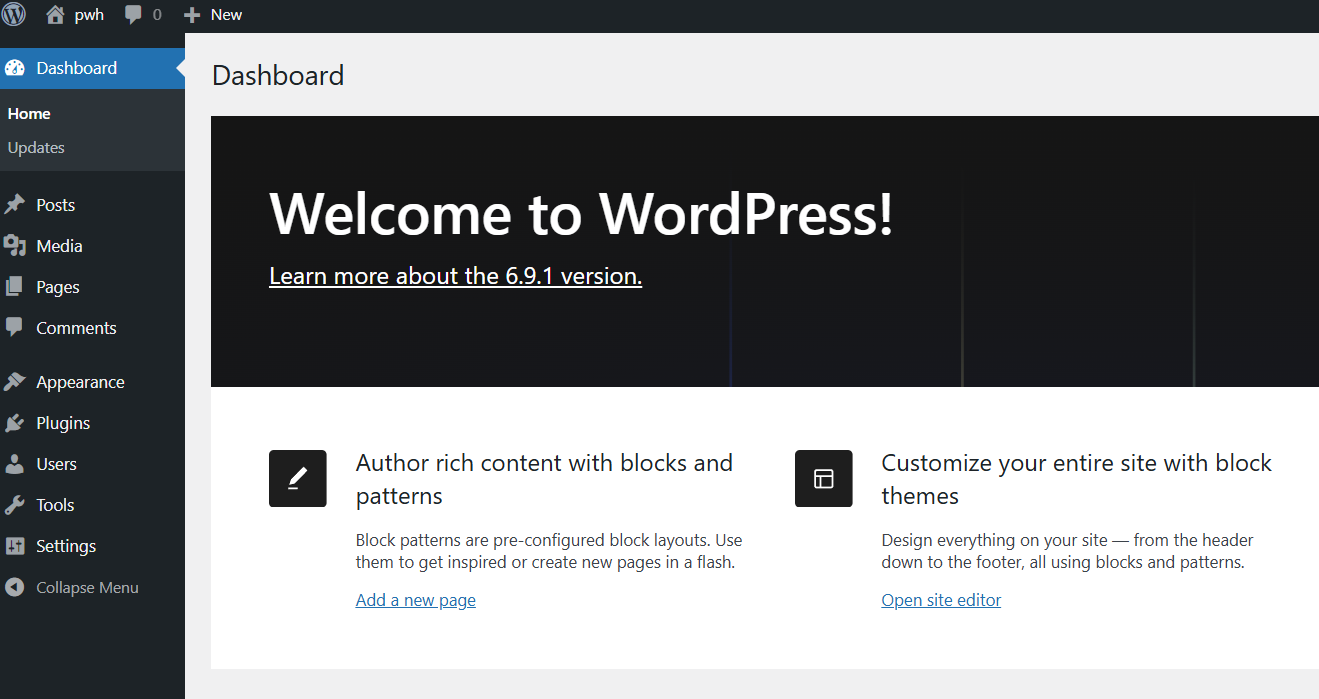This screenshot has width=1319, height=699.
Task: Open the Pages menu item
Action: point(57,287)
